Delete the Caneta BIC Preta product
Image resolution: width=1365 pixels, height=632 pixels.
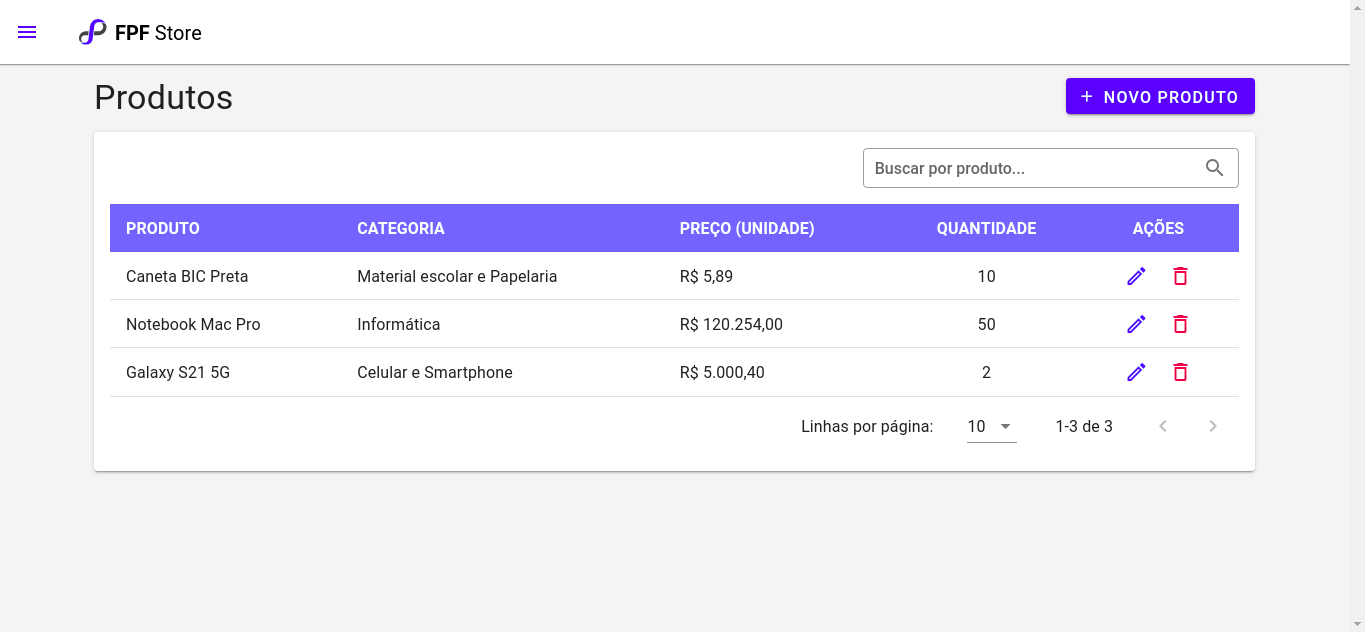tap(1180, 276)
